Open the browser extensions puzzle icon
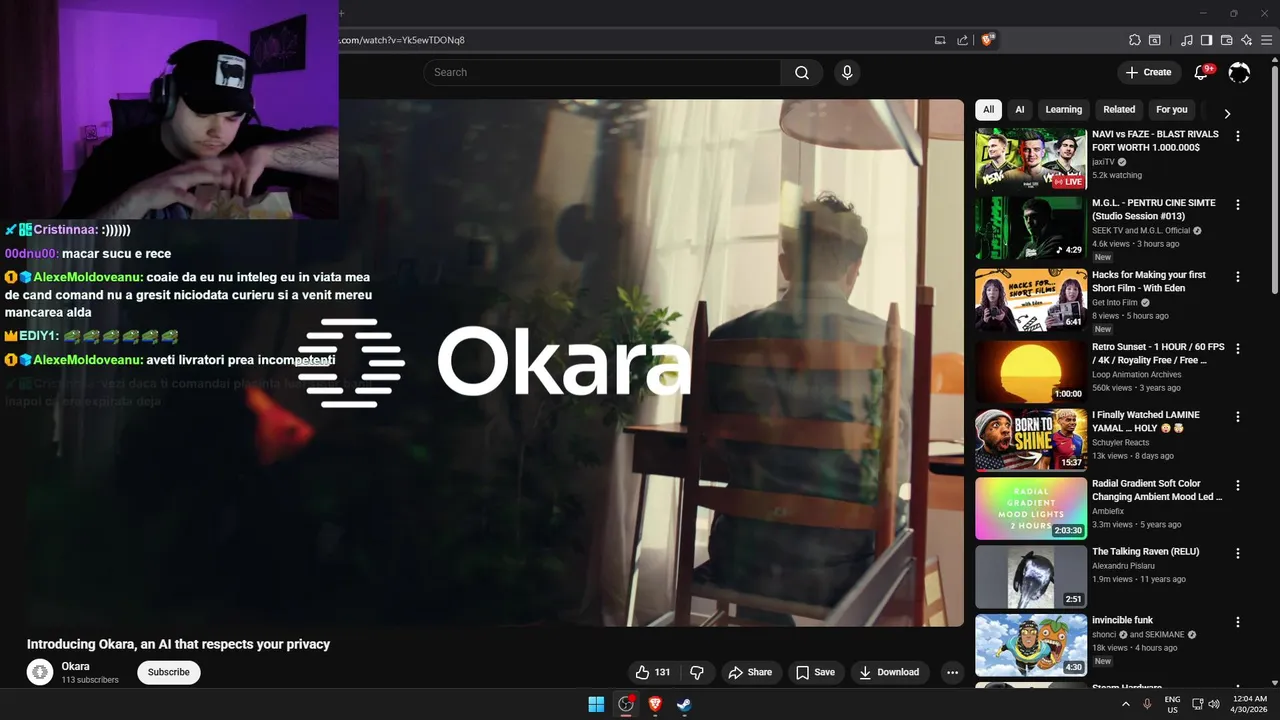Image resolution: width=1280 pixels, height=720 pixels. pos(1134,40)
